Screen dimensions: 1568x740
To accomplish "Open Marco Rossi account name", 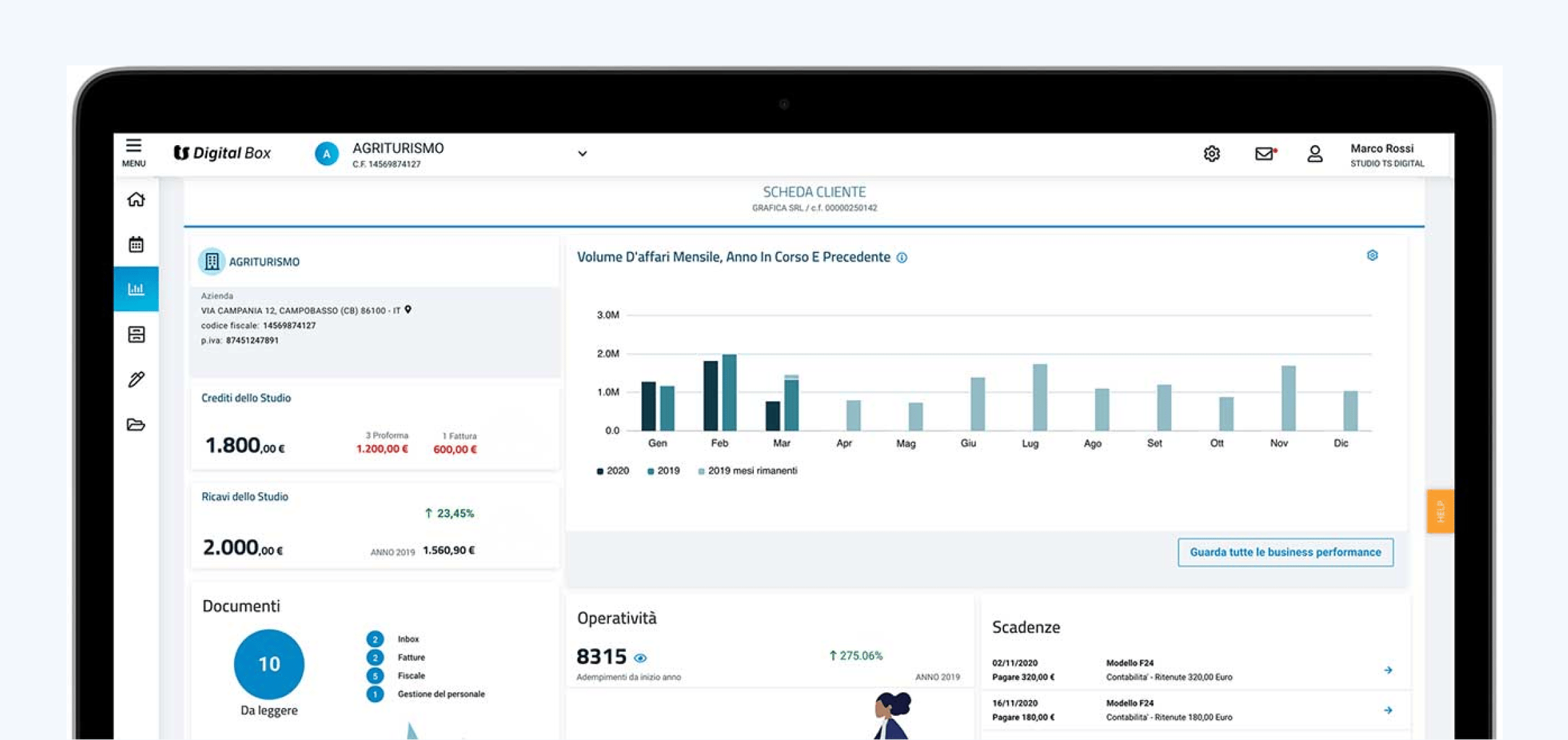I will pyautogui.click(x=1382, y=148).
